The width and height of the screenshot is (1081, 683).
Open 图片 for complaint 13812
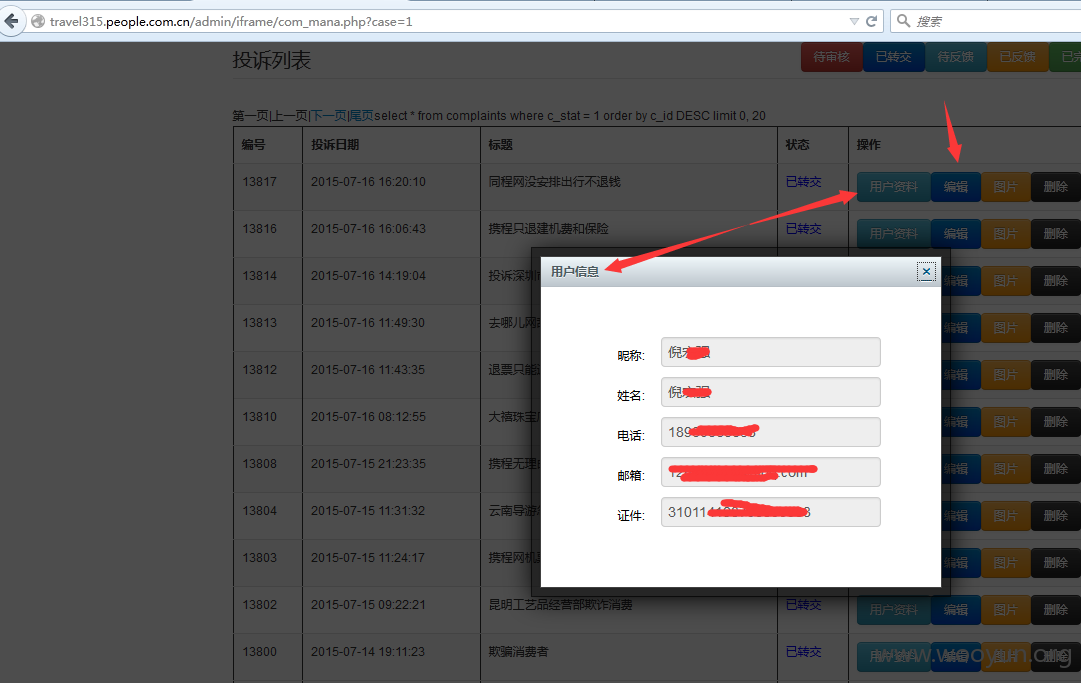point(1005,374)
